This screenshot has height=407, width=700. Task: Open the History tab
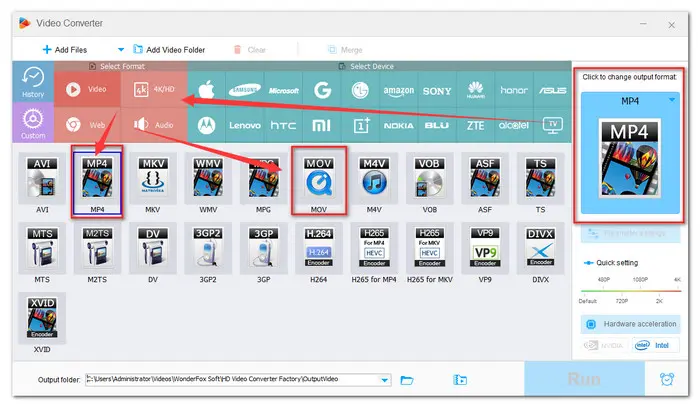click(33, 82)
